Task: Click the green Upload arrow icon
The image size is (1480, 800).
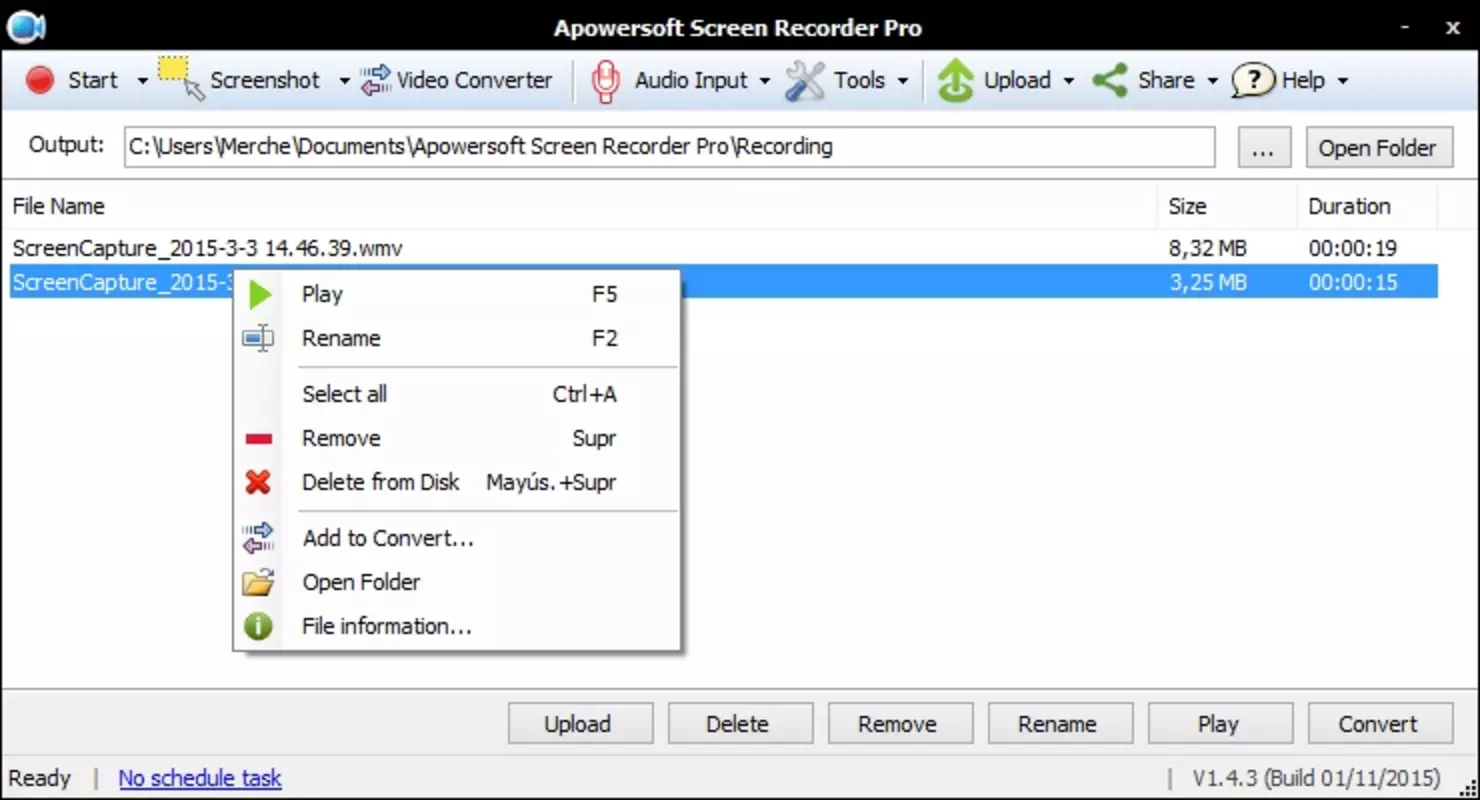Action: (955, 80)
